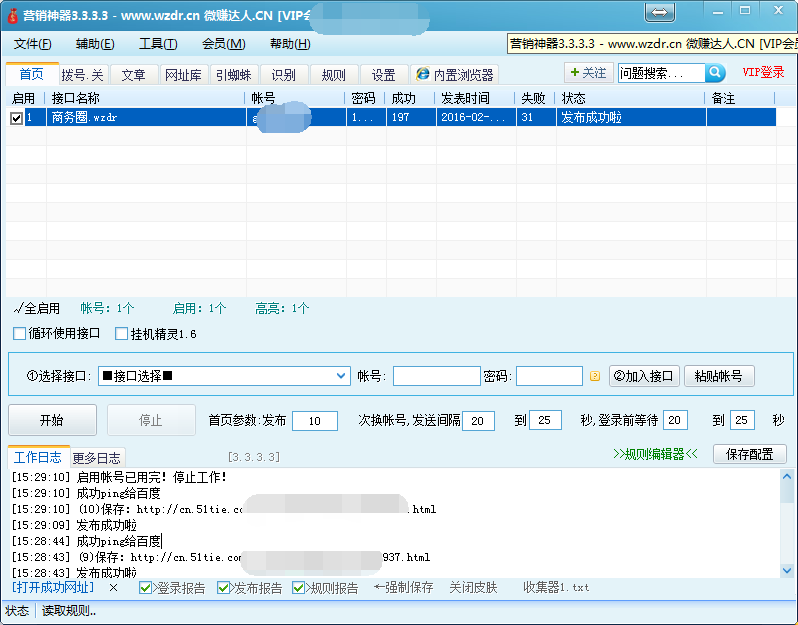The height and width of the screenshot is (625, 798).
Task: Click the 保存配置 button
Action: [749, 454]
